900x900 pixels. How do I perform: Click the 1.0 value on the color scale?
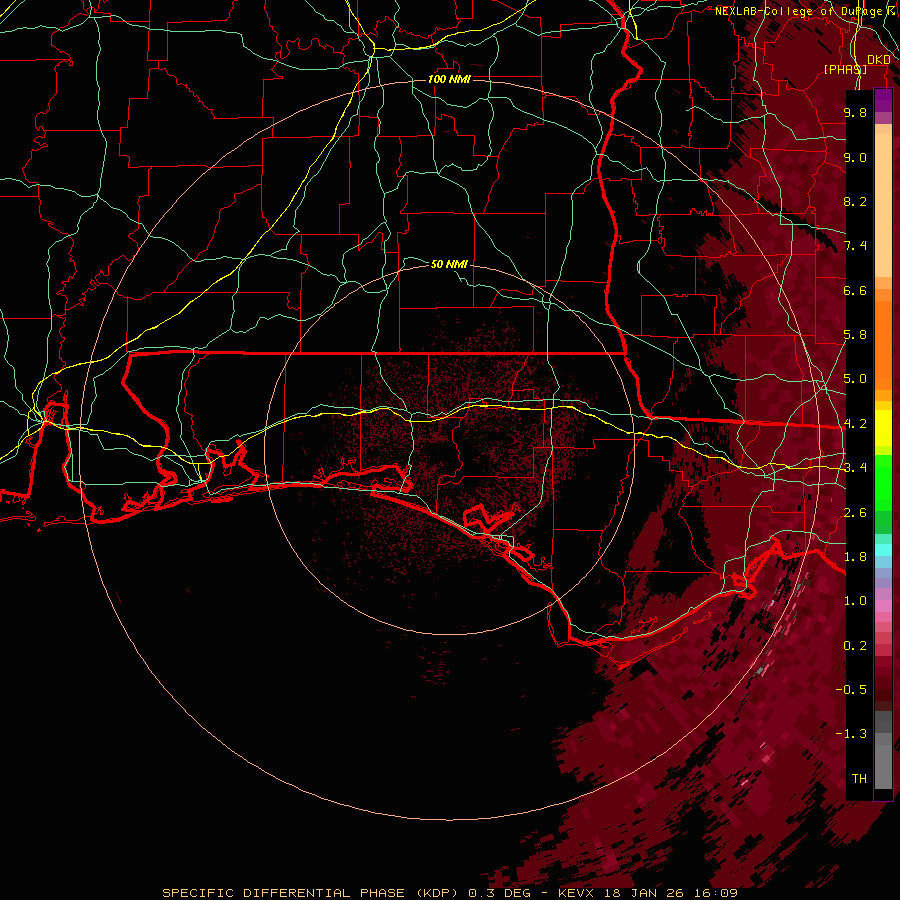855,601
